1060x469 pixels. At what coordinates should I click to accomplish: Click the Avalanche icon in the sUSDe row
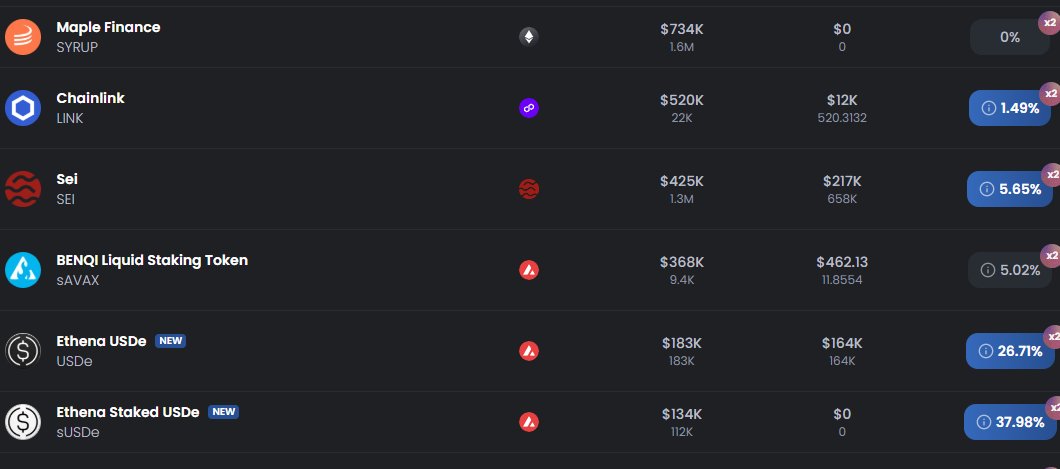pos(529,422)
